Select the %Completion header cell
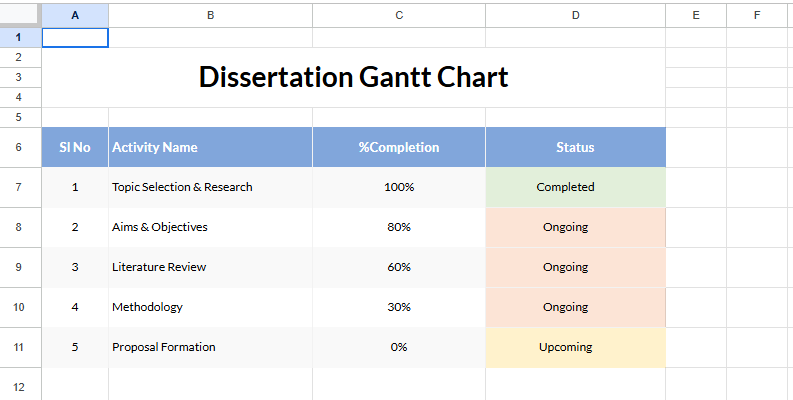The width and height of the screenshot is (793, 400). pyautogui.click(x=399, y=147)
